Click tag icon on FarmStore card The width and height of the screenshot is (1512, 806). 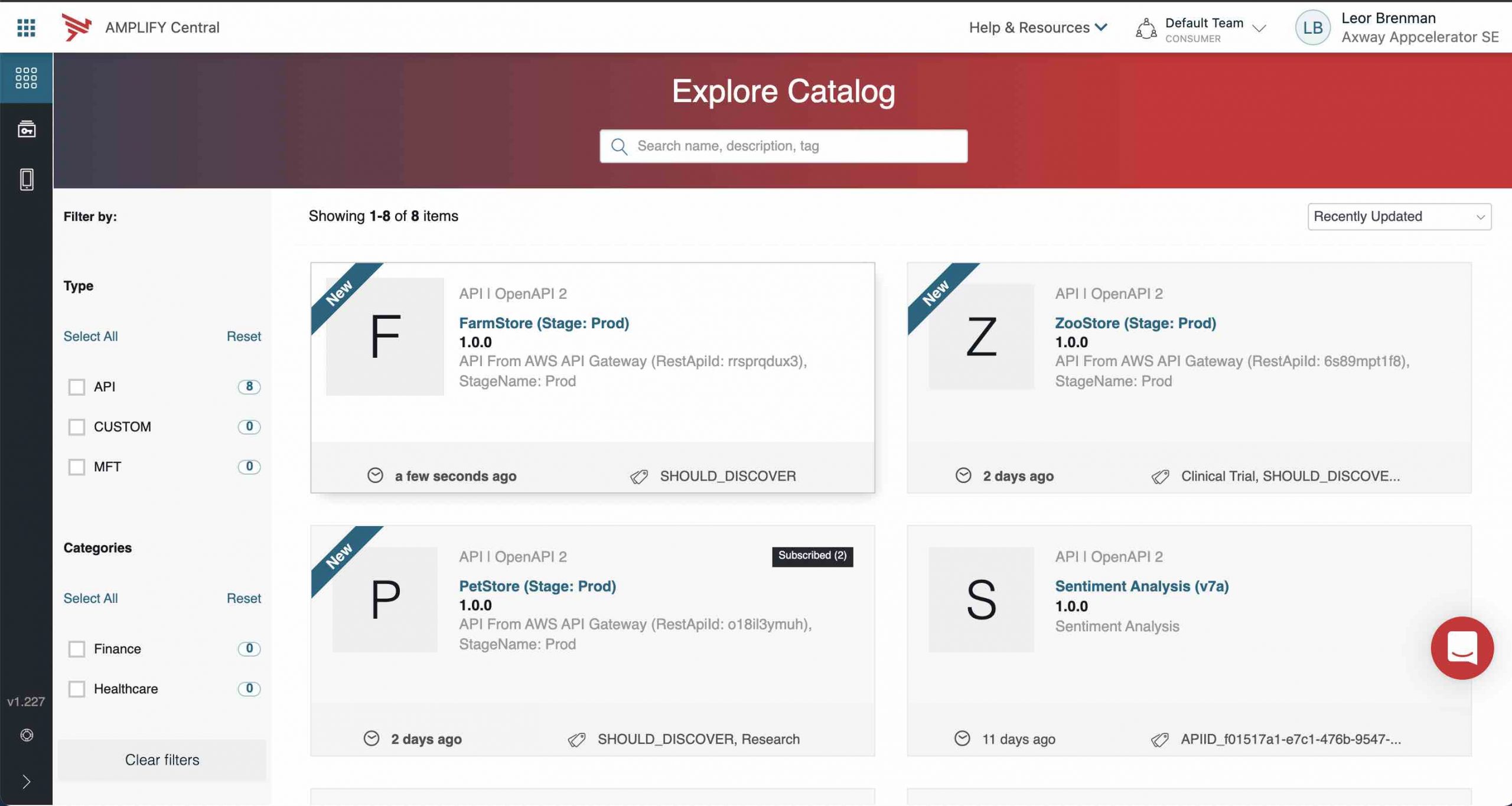coord(639,477)
